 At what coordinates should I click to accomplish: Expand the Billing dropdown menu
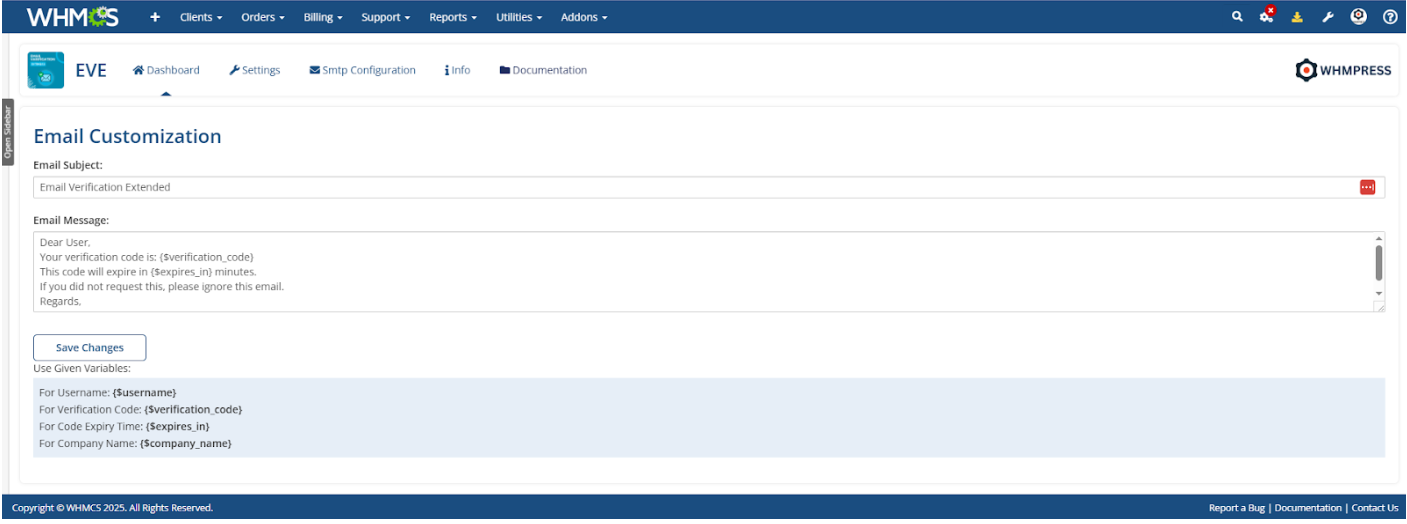tap(323, 17)
